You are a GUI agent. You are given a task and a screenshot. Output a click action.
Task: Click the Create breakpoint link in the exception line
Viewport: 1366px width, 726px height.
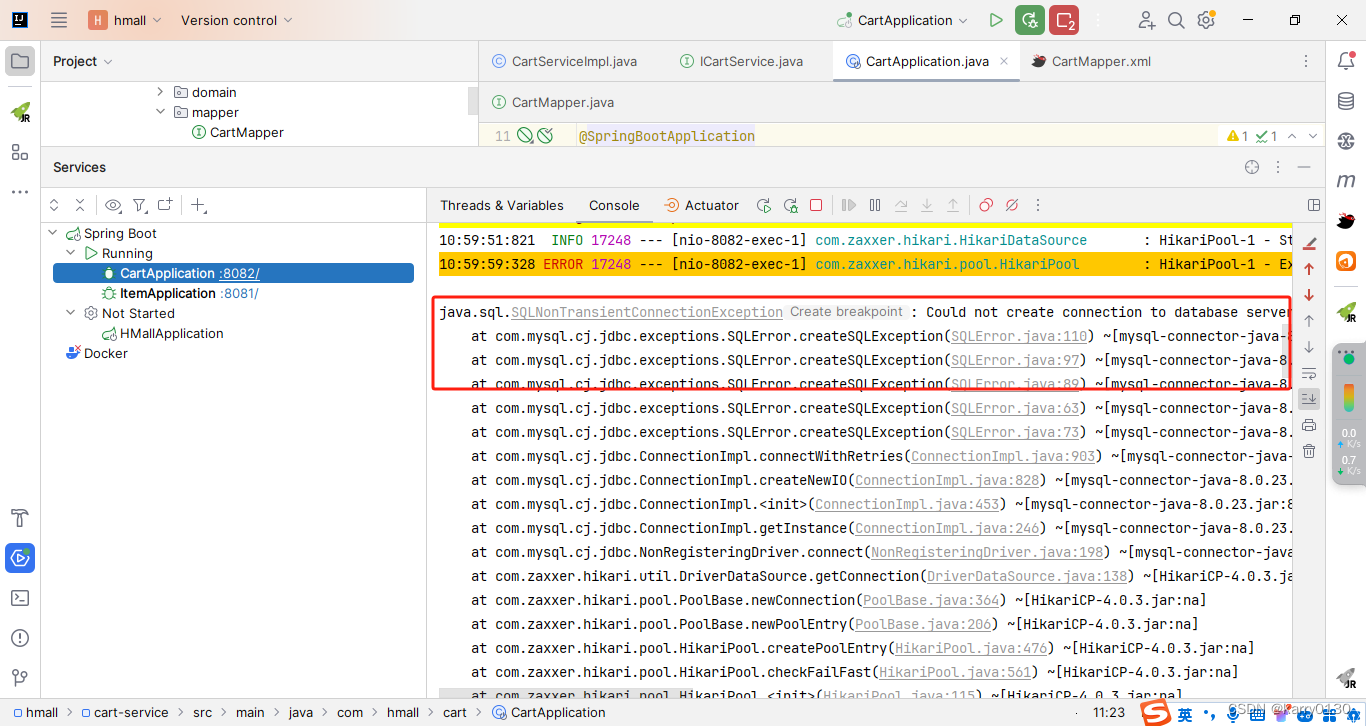846,311
